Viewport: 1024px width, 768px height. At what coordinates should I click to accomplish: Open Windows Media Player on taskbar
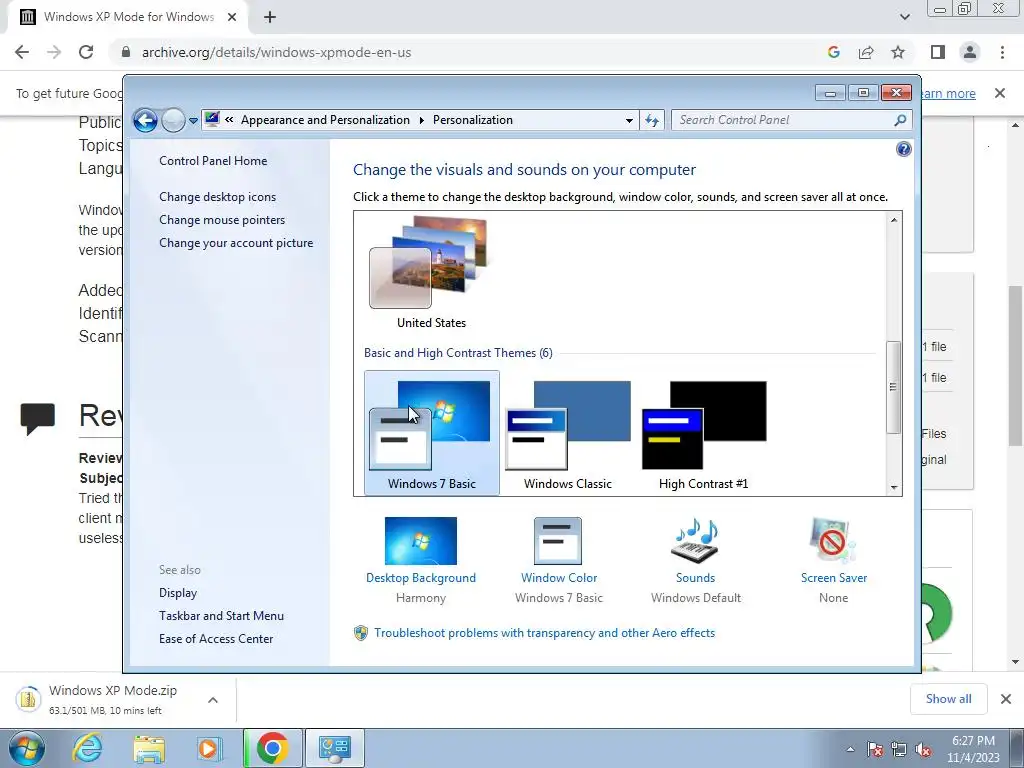click(x=209, y=748)
